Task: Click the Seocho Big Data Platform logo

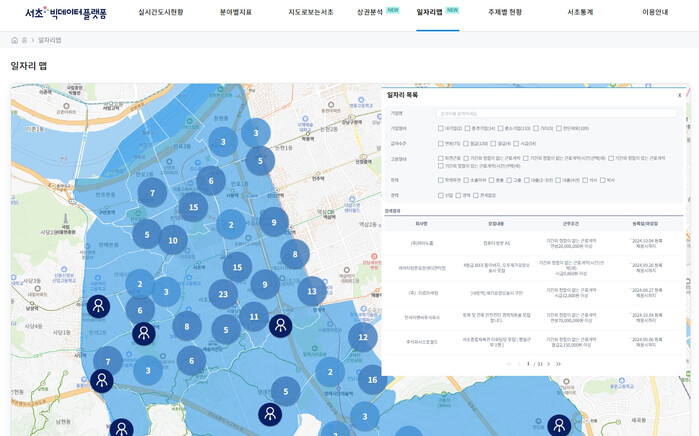Action: [65, 13]
